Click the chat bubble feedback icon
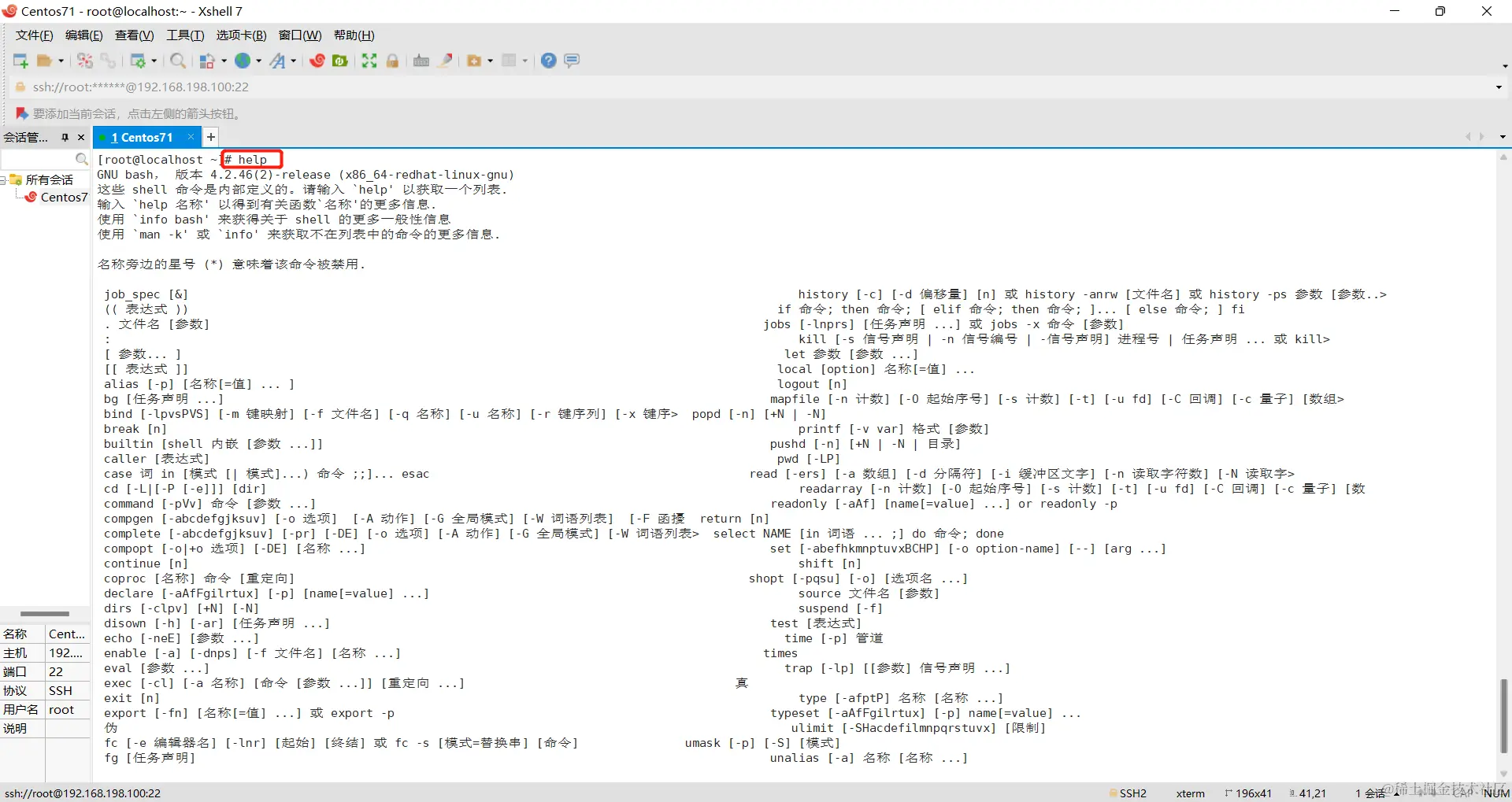The width and height of the screenshot is (1512, 802). 573,61
